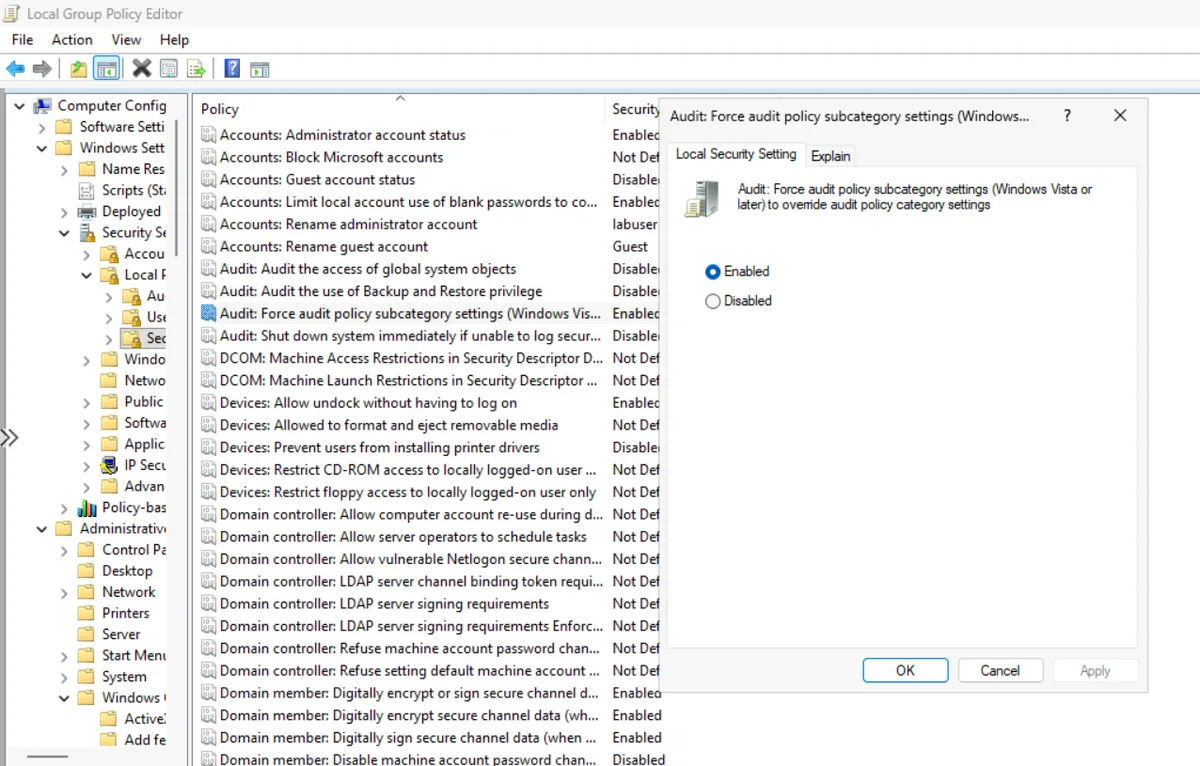The width and height of the screenshot is (1200, 766).
Task: Click the Apply button
Action: tap(1095, 670)
